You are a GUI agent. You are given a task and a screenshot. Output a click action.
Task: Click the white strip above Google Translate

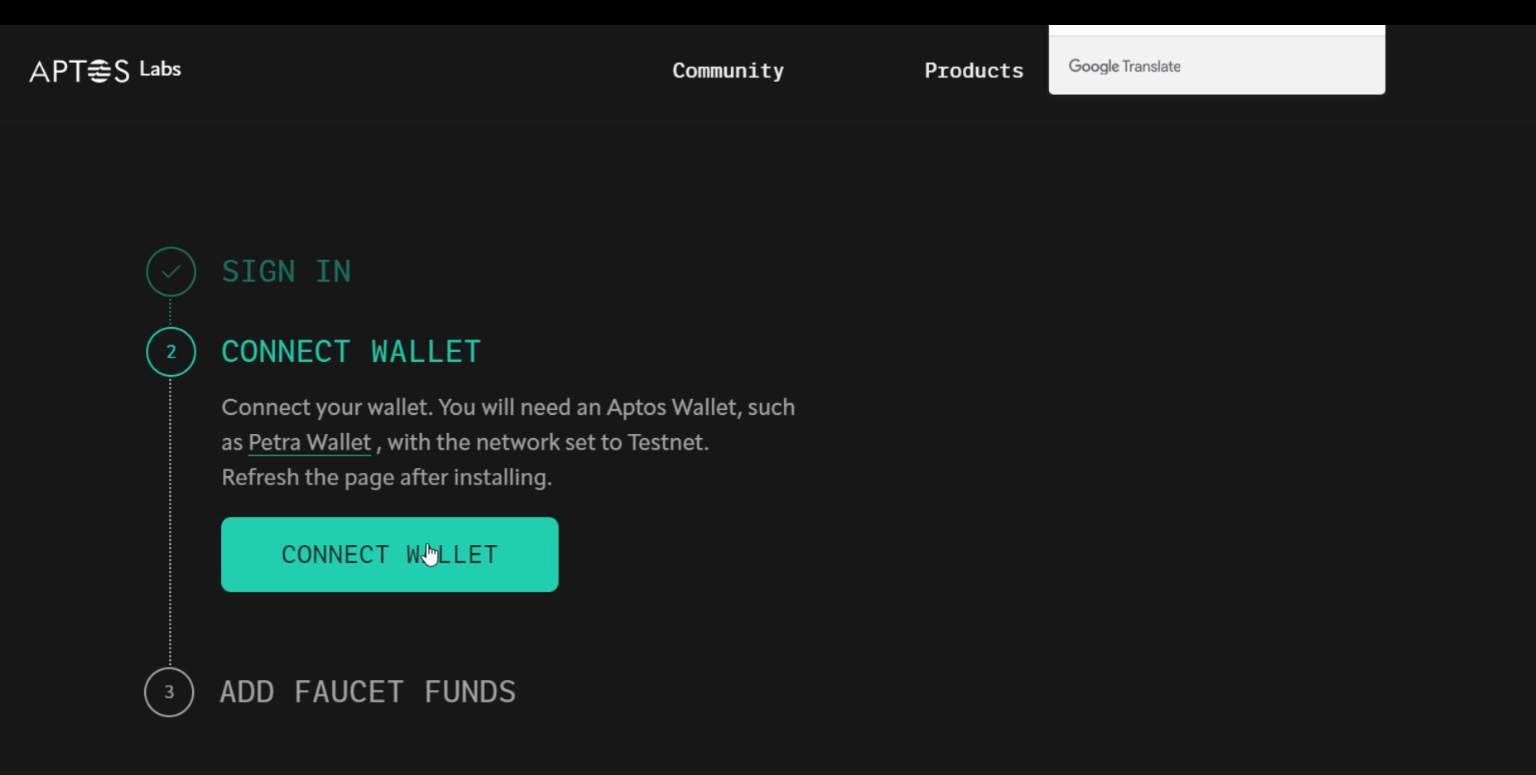[x=1216, y=30]
